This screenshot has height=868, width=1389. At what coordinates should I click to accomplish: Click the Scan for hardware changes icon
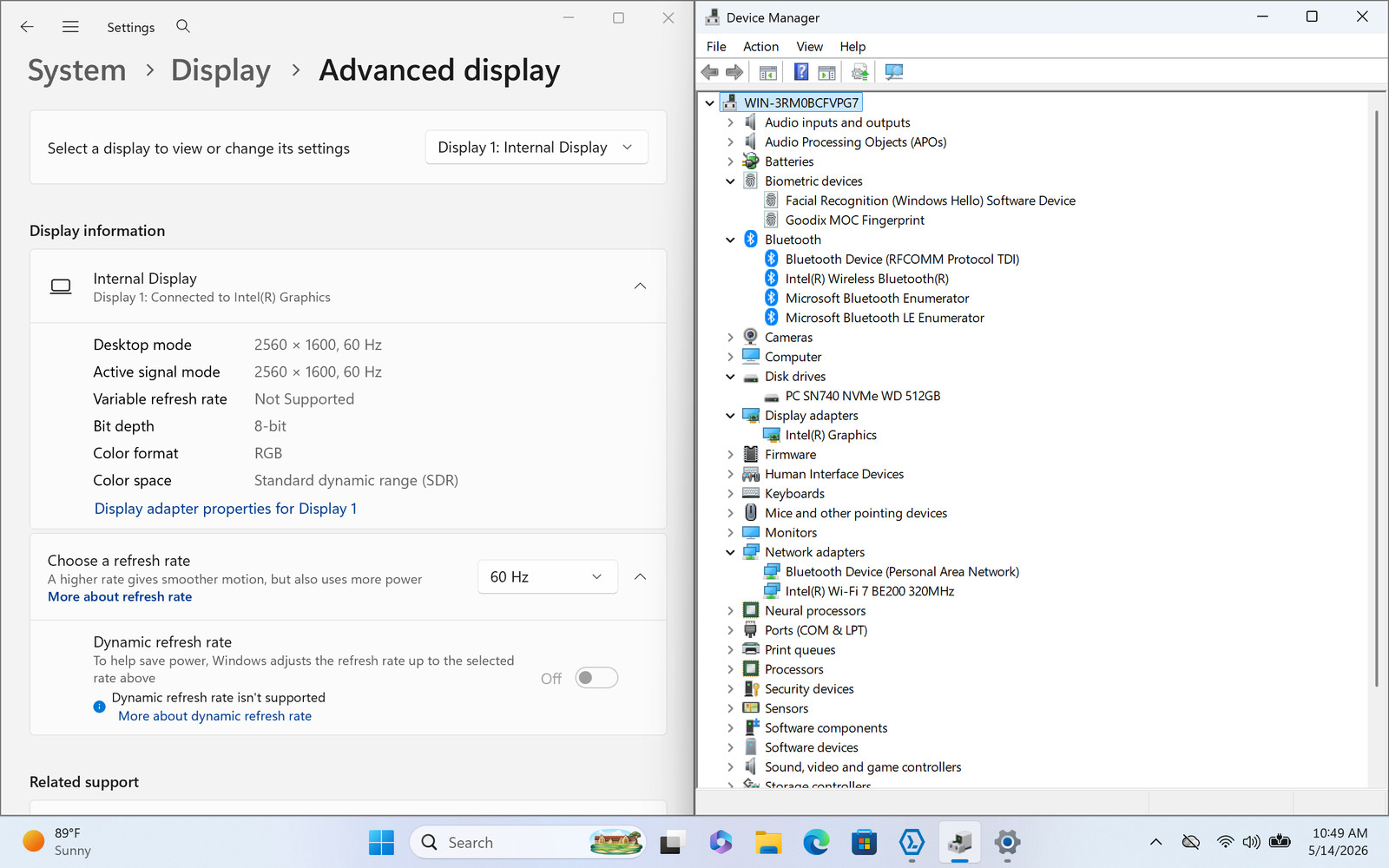coord(893,72)
